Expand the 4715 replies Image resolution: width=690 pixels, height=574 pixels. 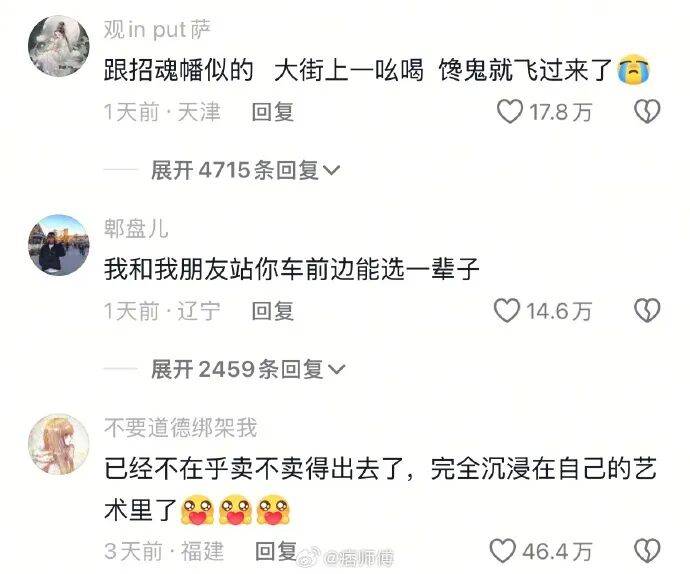coord(246,170)
